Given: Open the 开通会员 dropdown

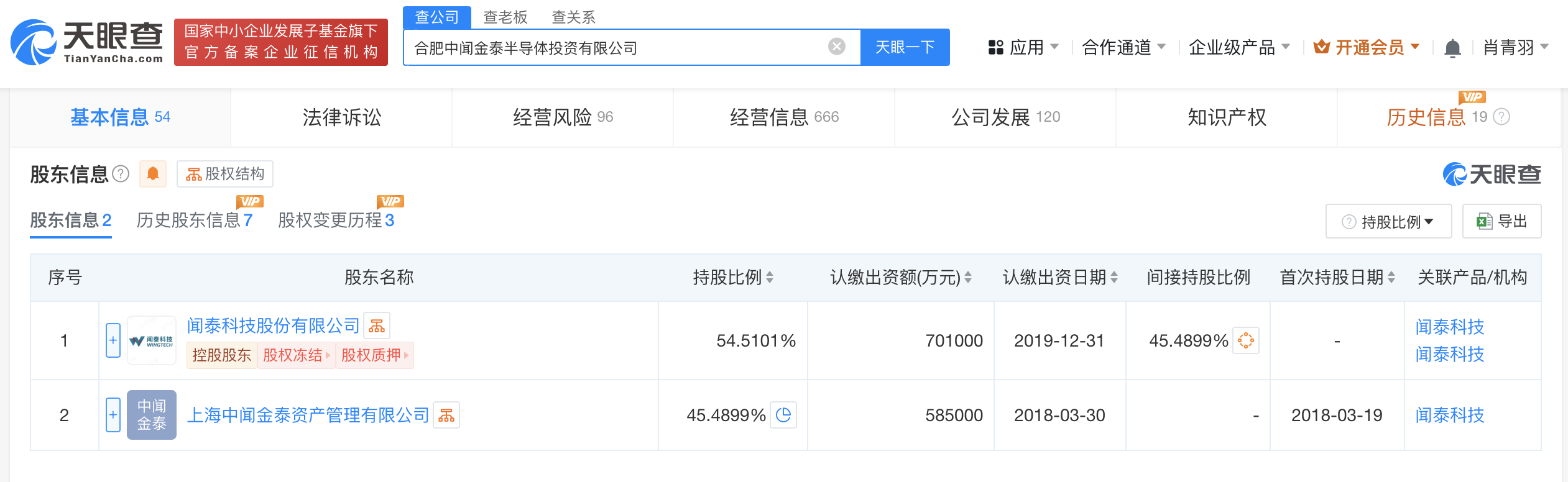Looking at the screenshot, I should [x=1367, y=47].
